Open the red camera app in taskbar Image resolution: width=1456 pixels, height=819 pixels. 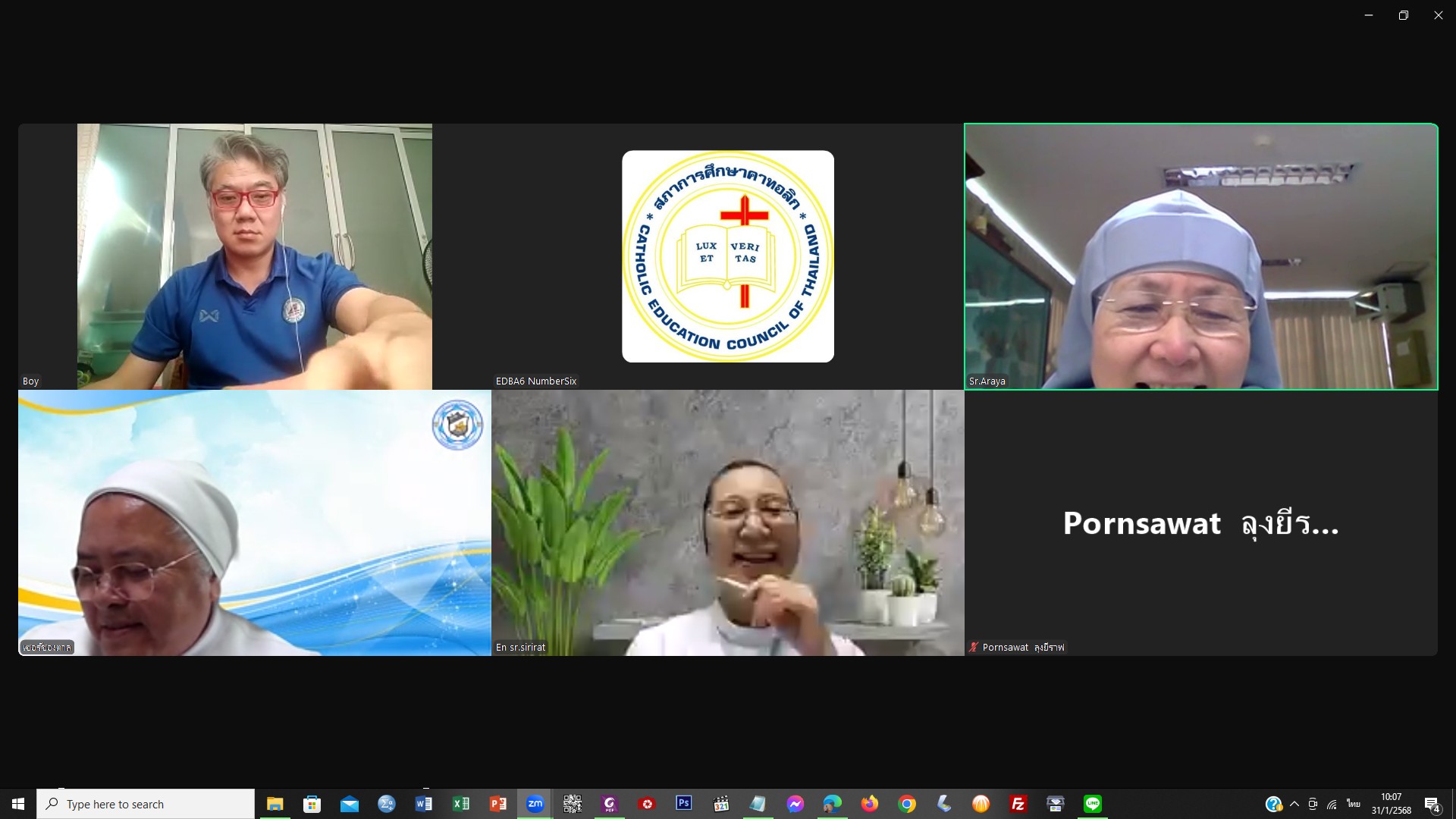(646, 804)
